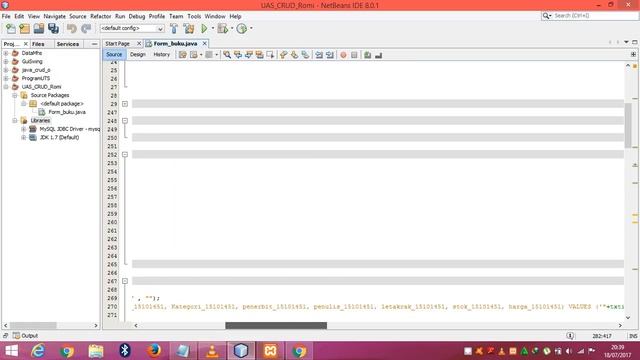
Task: Click the editor vertical scrollbar thumb
Action: coord(628,126)
